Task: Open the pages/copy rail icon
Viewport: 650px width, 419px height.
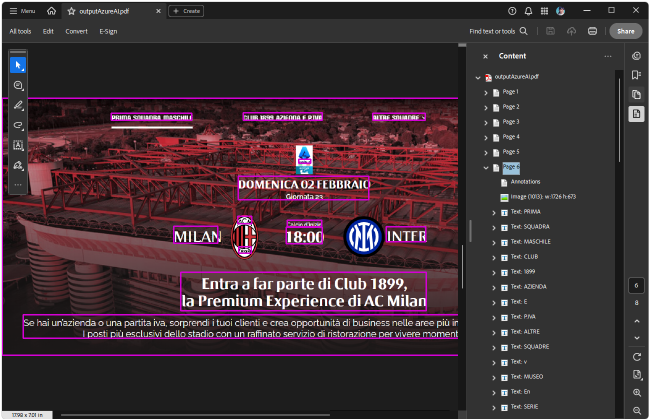Action: tap(636, 94)
